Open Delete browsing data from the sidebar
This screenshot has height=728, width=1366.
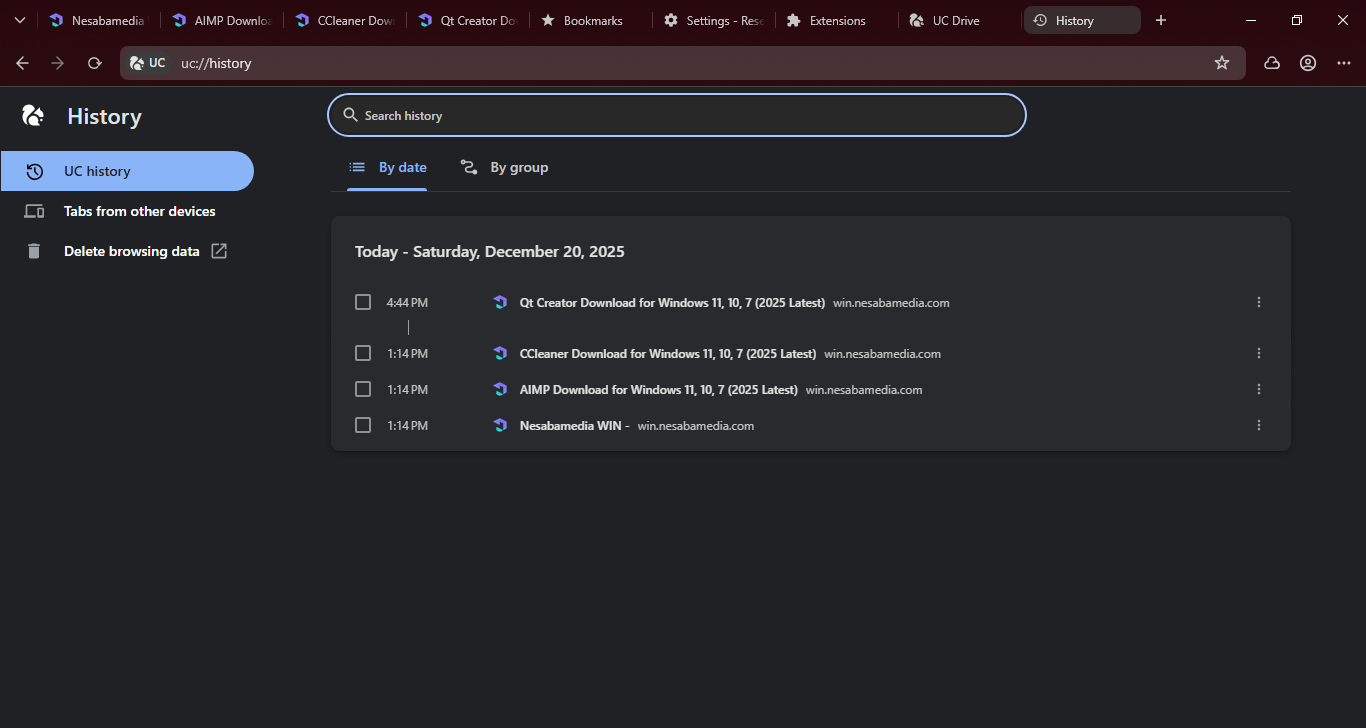(131, 251)
